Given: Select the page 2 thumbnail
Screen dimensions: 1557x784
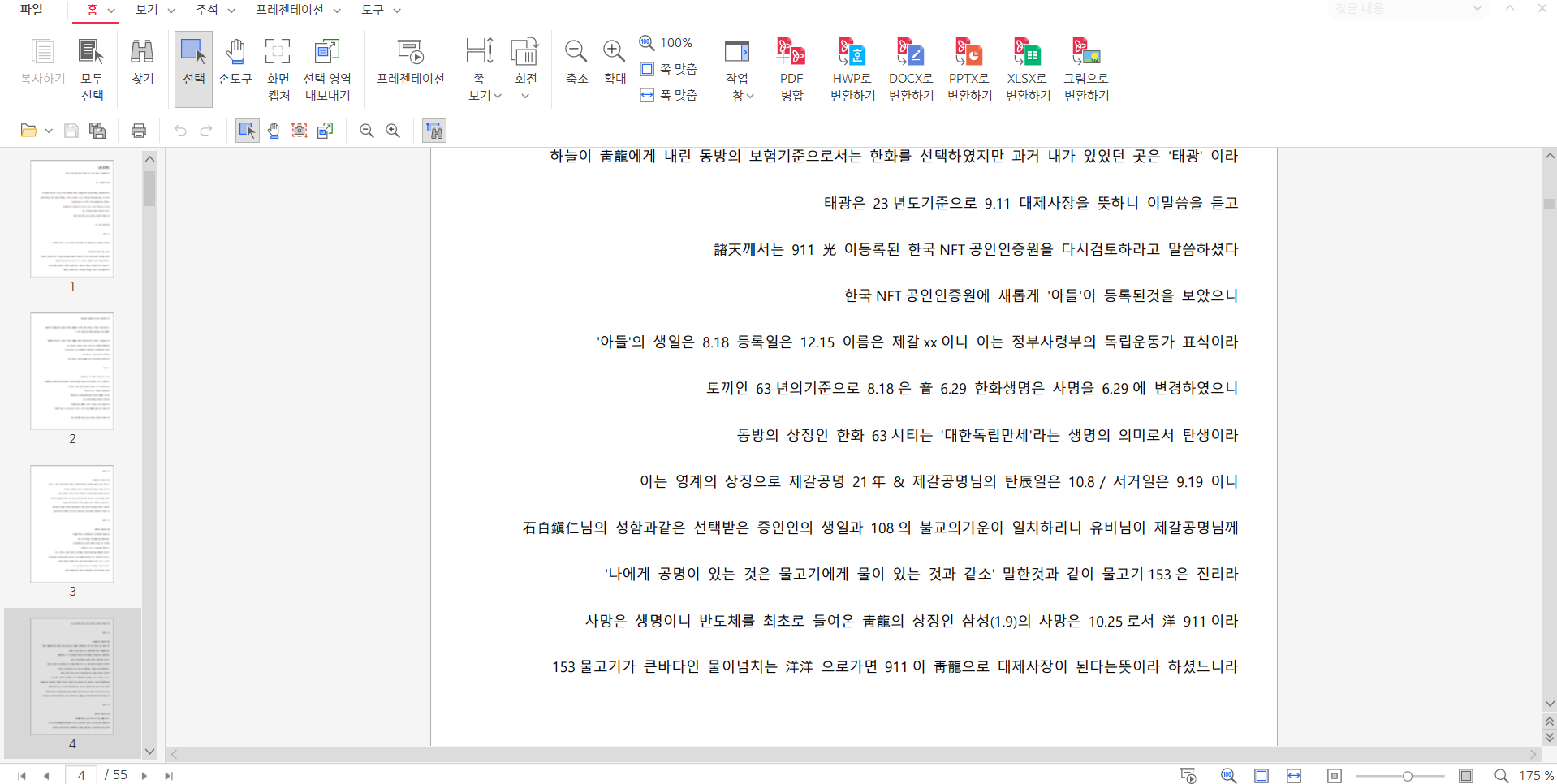Looking at the screenshot, I should tap(72, 371).
